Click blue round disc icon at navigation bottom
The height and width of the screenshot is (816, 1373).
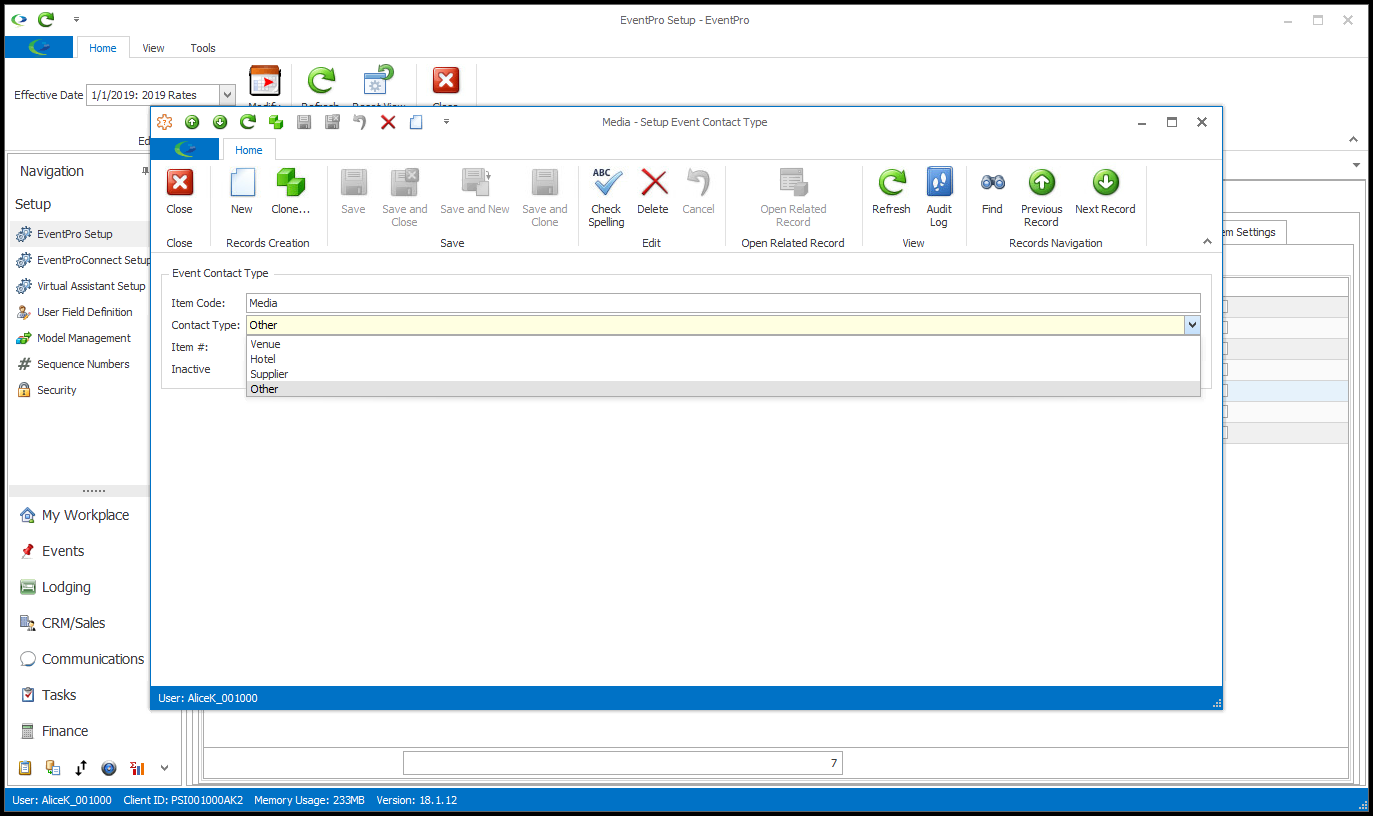click(109, 768)
